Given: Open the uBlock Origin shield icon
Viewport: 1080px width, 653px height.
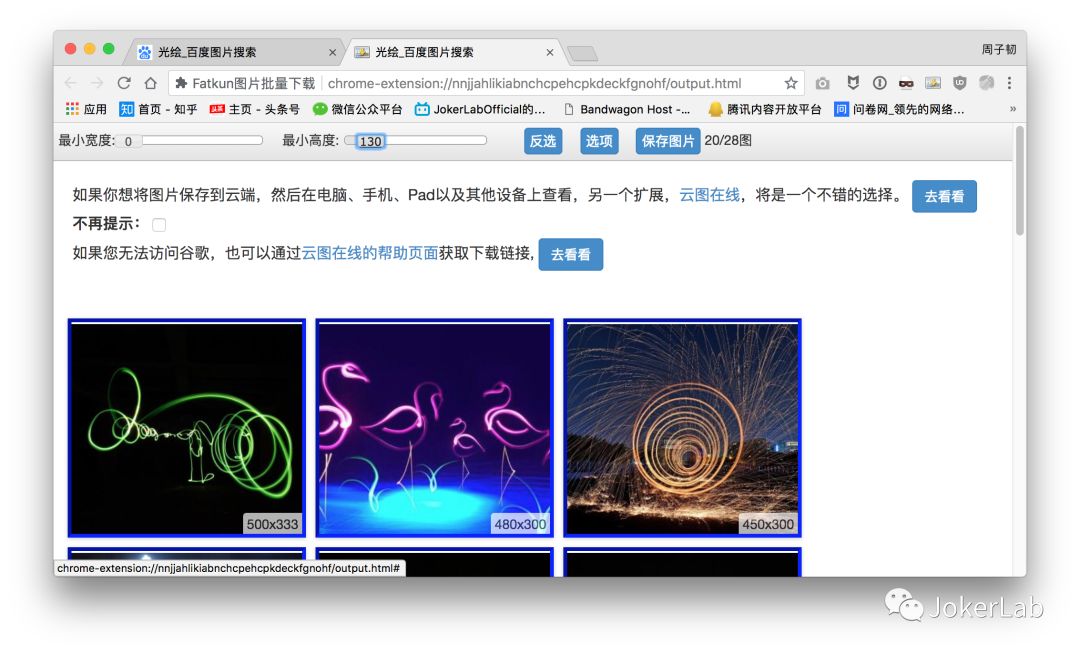Looking at the screenshot, I should point(959,83).
